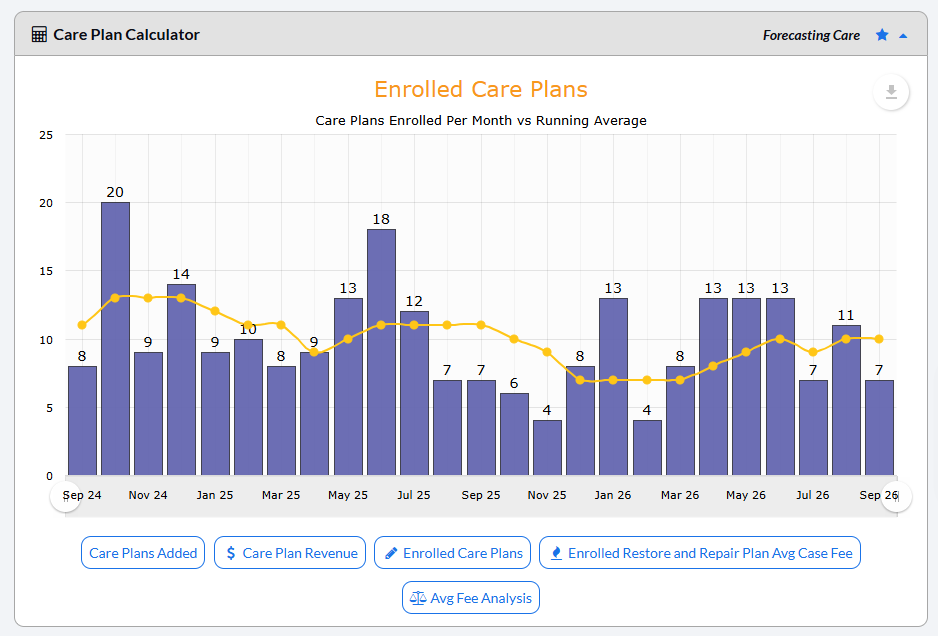Click the pencil icon on Enrolled Care Plans
The height and width of the screenshot is (636, 938).
pos(391,553)
